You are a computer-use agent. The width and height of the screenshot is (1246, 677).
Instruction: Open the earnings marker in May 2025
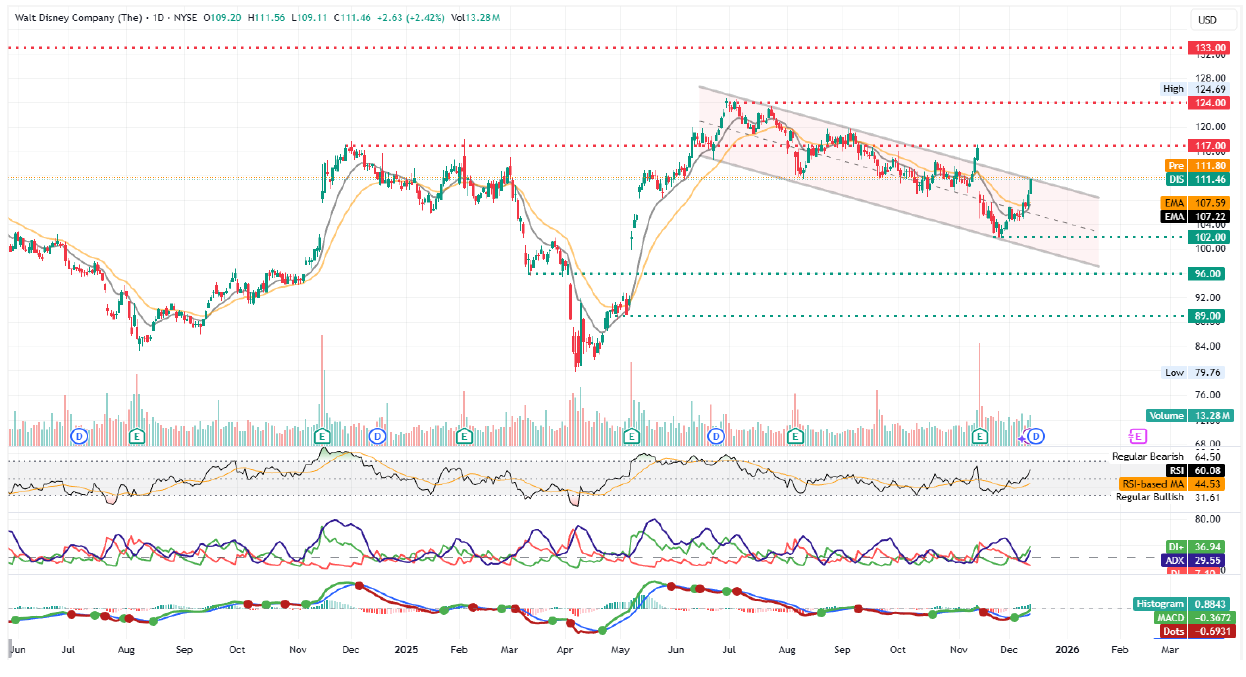pyautogui.click(x=631, y=436)
